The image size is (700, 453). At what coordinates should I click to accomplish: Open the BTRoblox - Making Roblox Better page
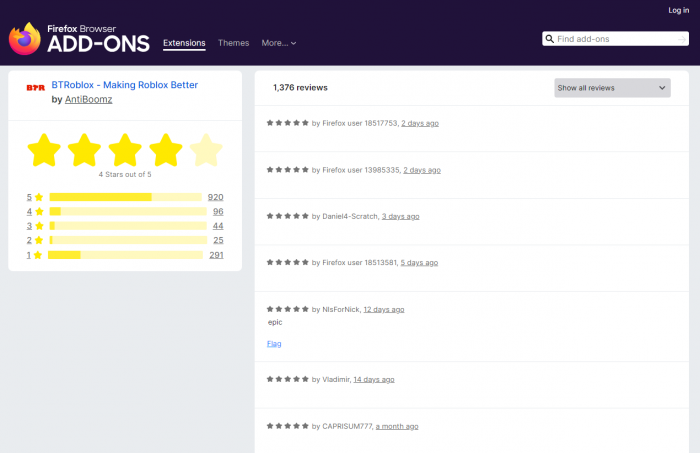[125, 85]
